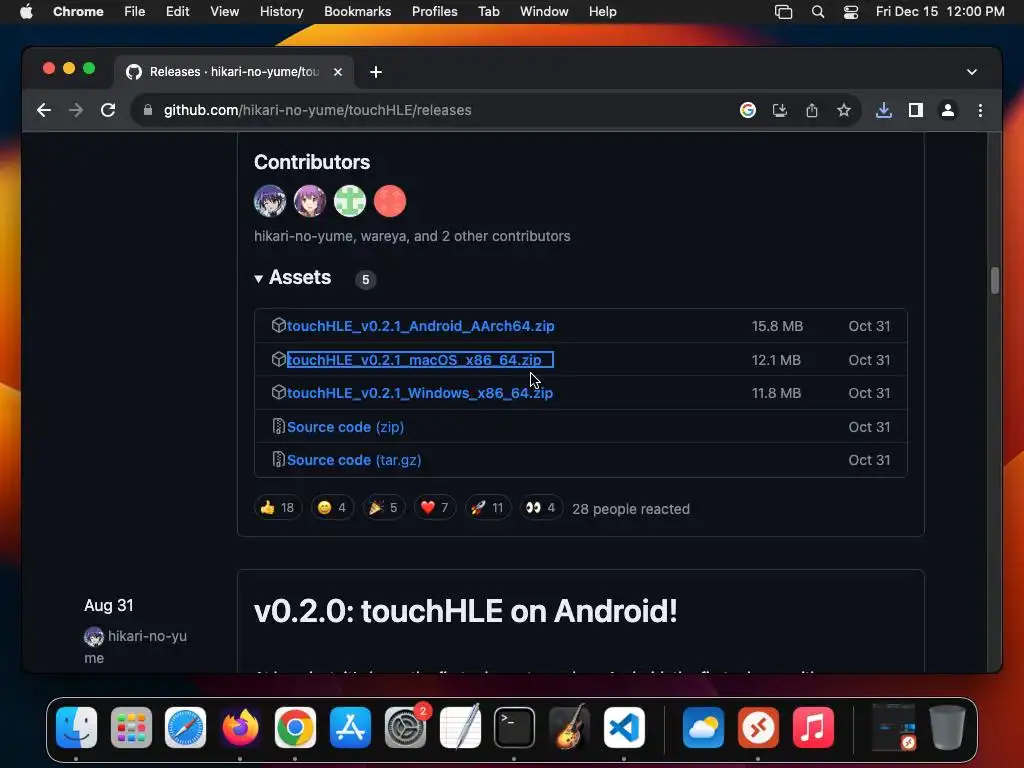Viewport: 1024px width, 768px height.
Task: Open System Settings from the Dock
Action: (405, 727)
